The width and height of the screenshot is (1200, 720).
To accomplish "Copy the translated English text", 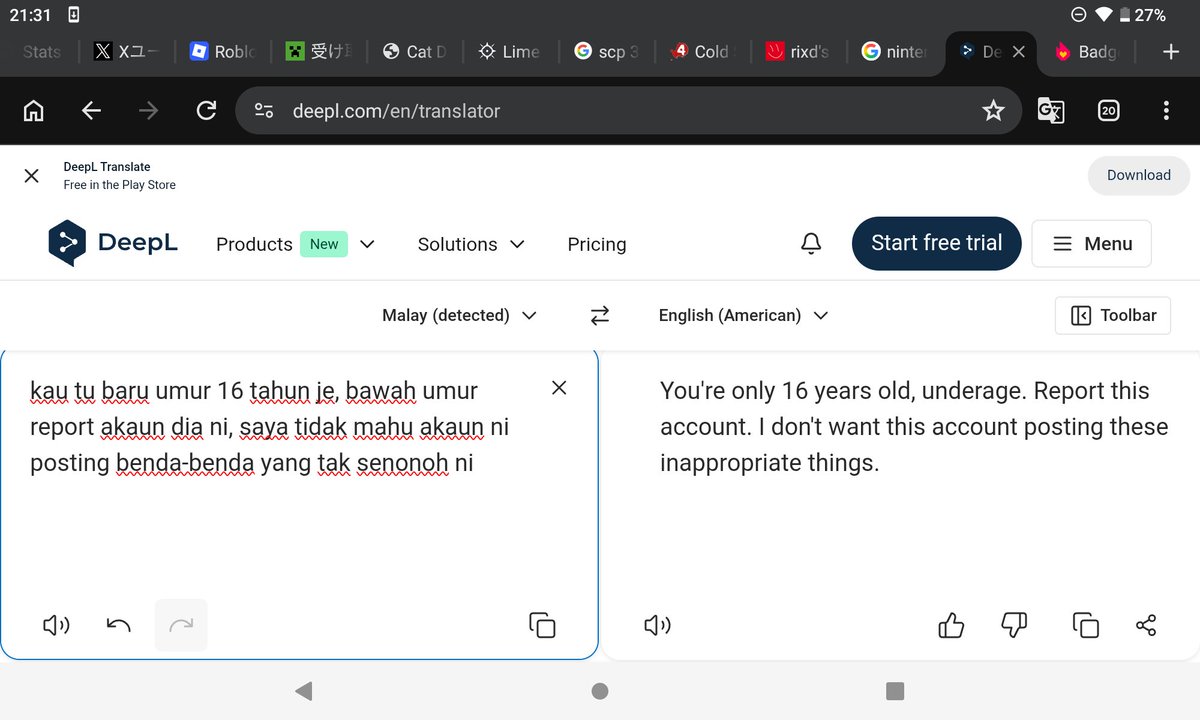I will click(1085, 626).
